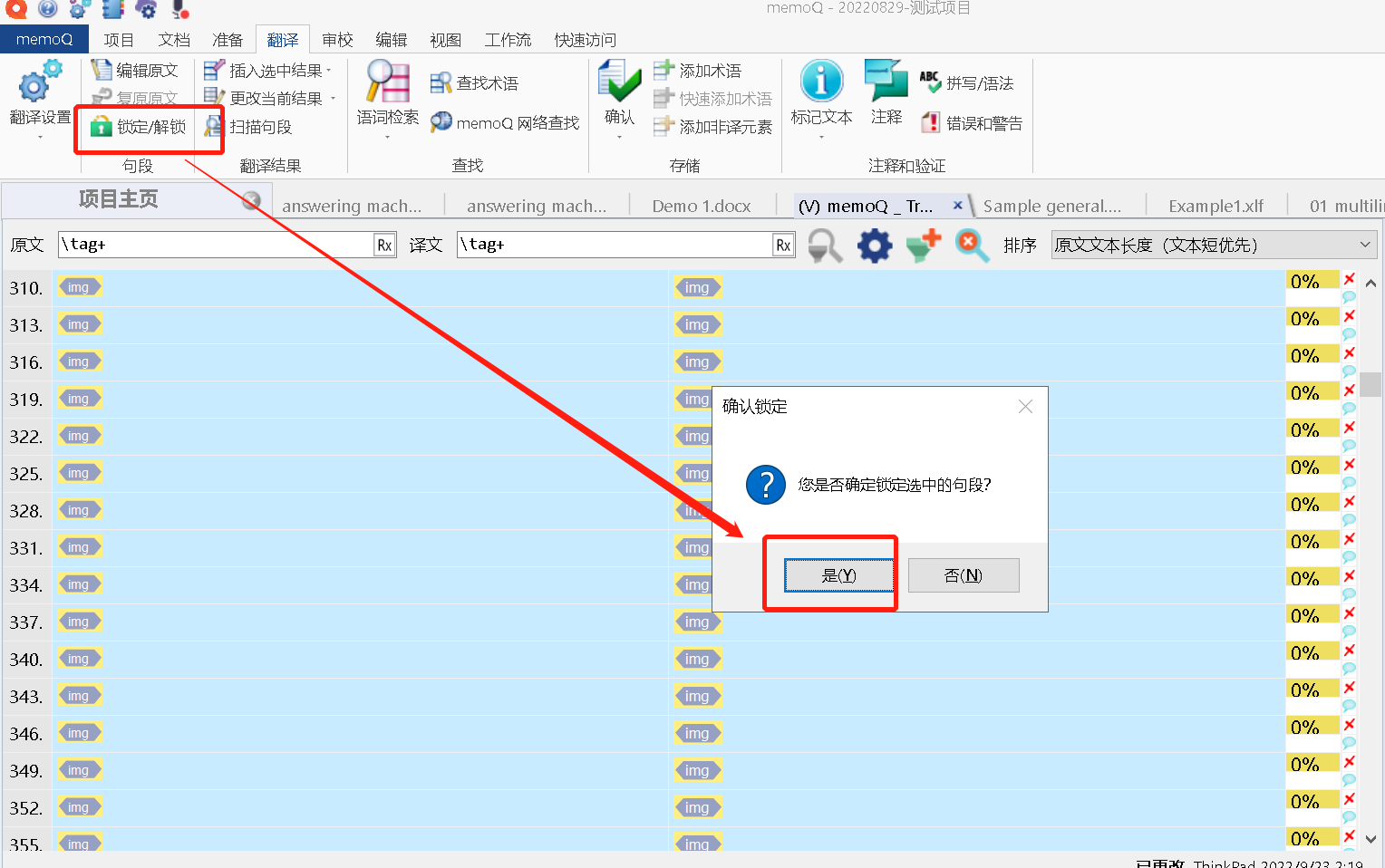Screen dimensions: 1385x868
Task: Click the 译文 filter input field
Action: click(x=615, y=245)
